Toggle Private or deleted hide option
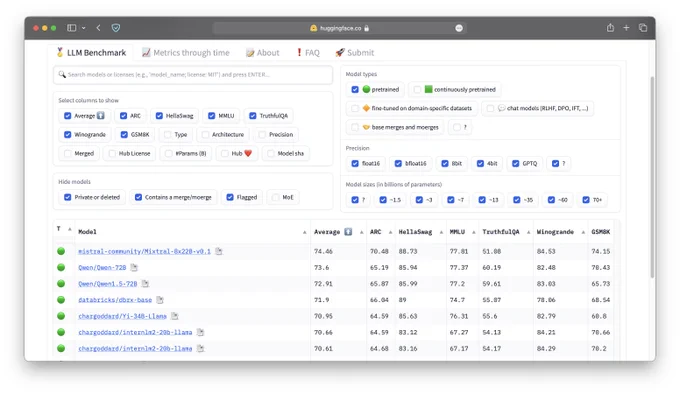 pyautogui.click(x=67, y=197)
